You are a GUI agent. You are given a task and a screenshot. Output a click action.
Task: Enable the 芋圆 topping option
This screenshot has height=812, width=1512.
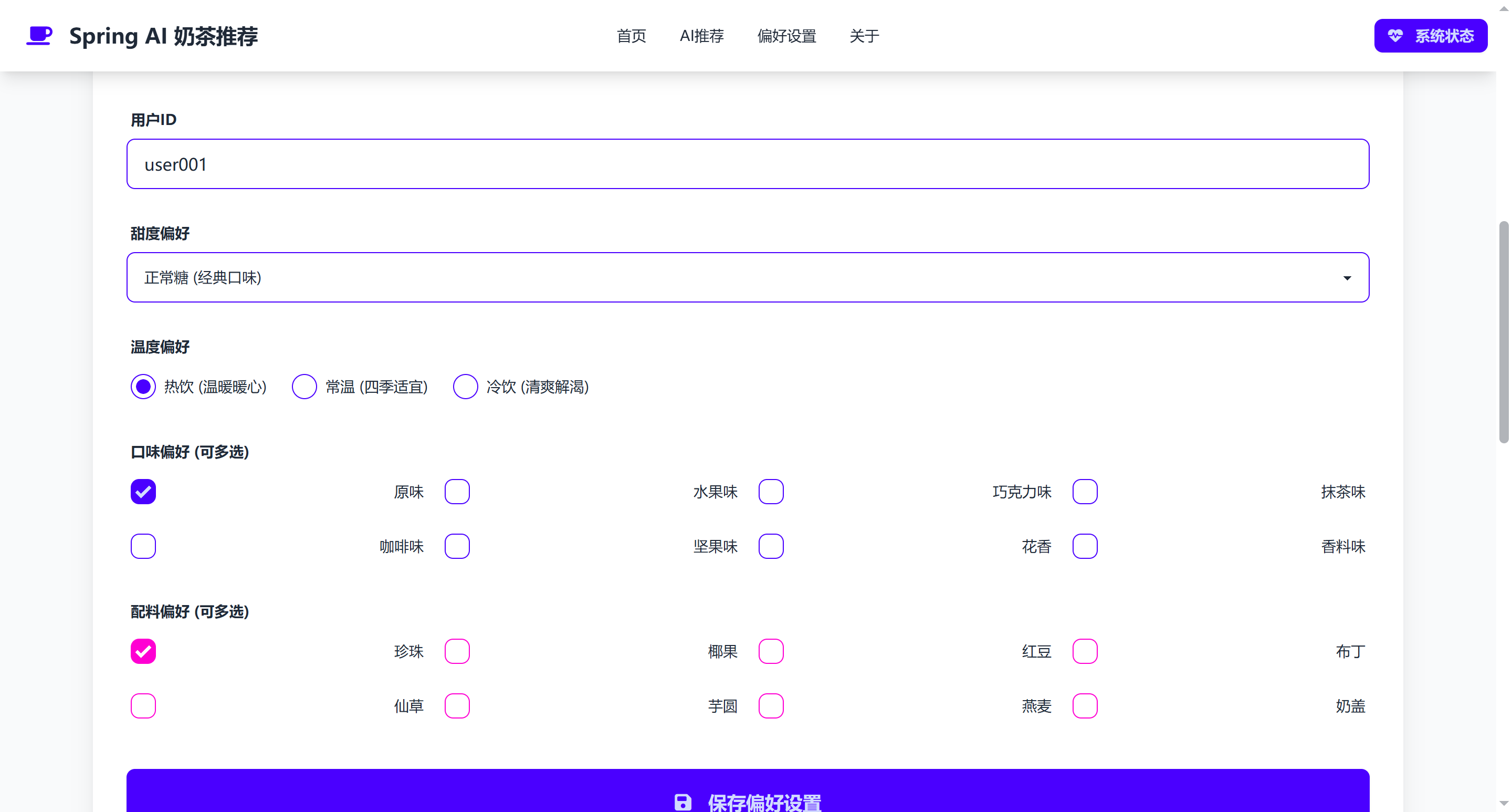458,706
